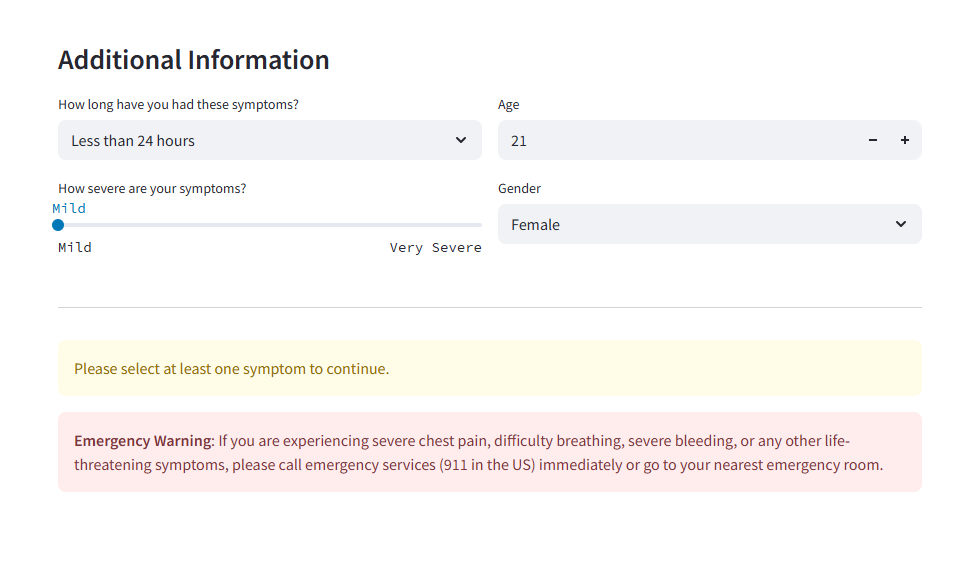Click the black "Mild" label beneath the slider
963x579 pixels.
point(75,248)
